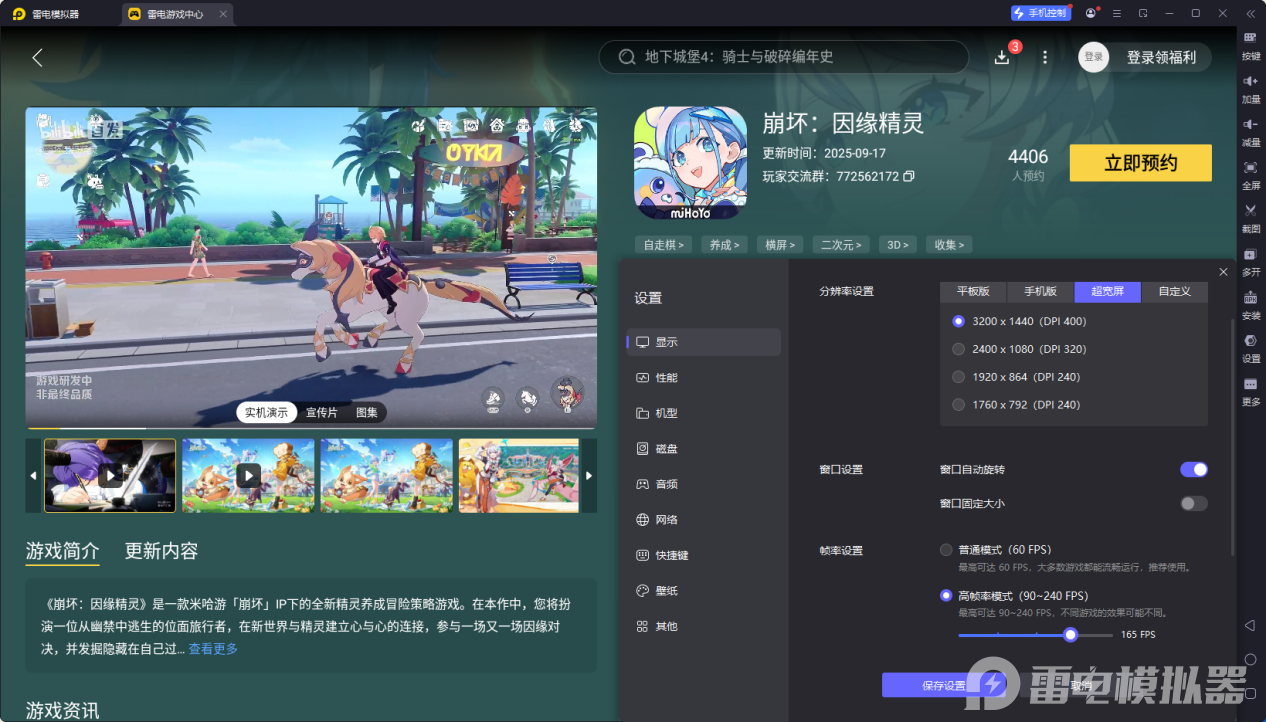Click the 立即预约 pre-register button
1266x722 pixels.
click(1140, 162)
